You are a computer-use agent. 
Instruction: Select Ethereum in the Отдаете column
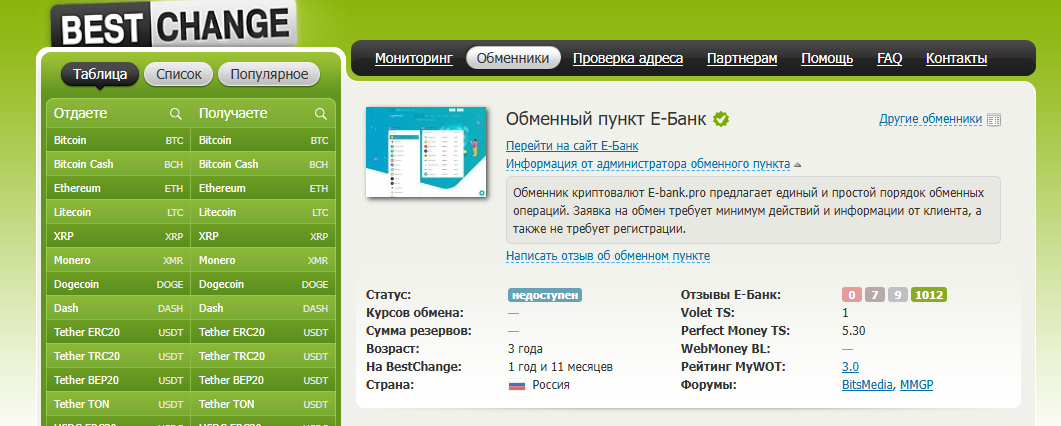point(118,189)
